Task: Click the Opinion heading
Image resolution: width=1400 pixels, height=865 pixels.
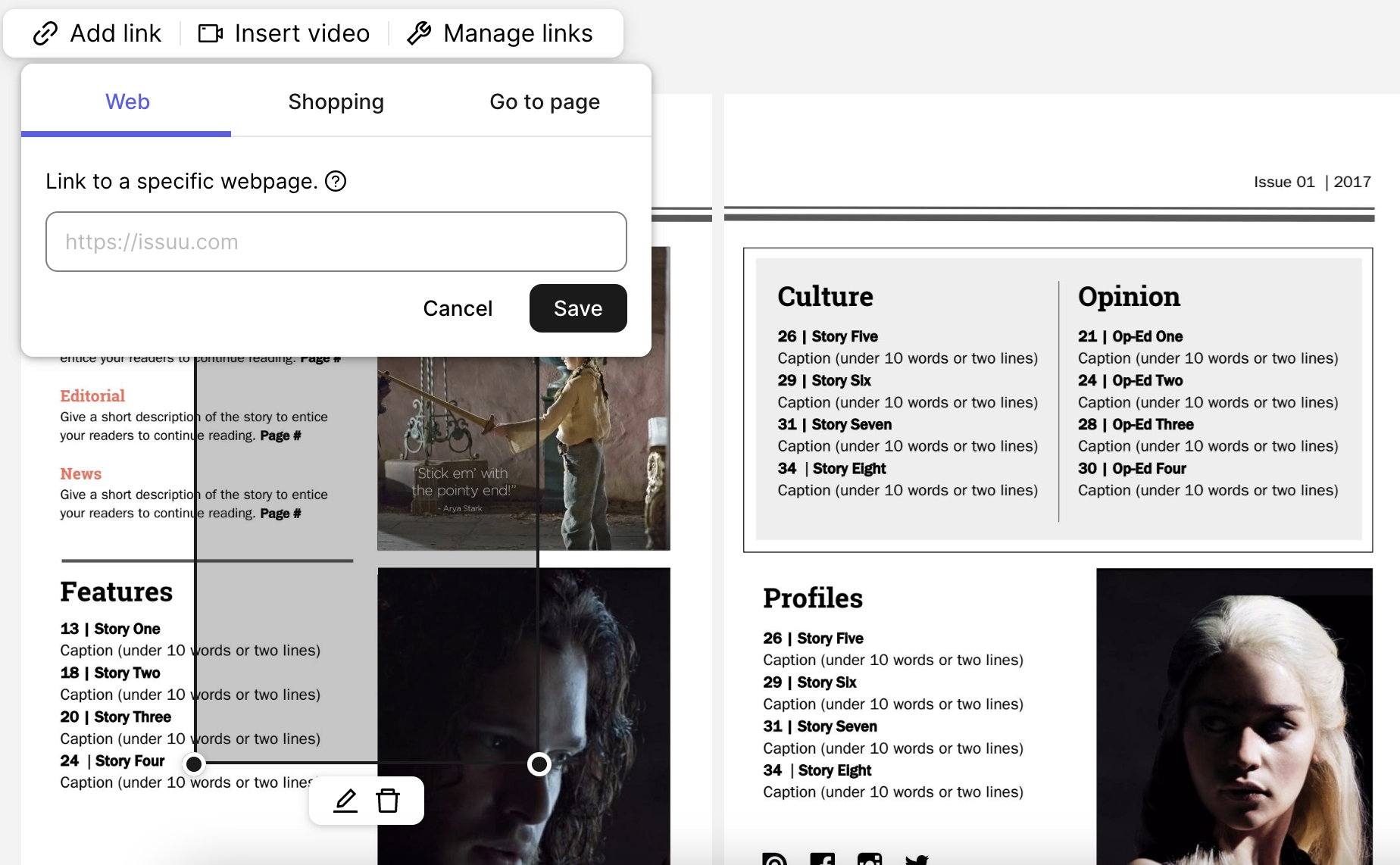Action: tap(1129, 296)
